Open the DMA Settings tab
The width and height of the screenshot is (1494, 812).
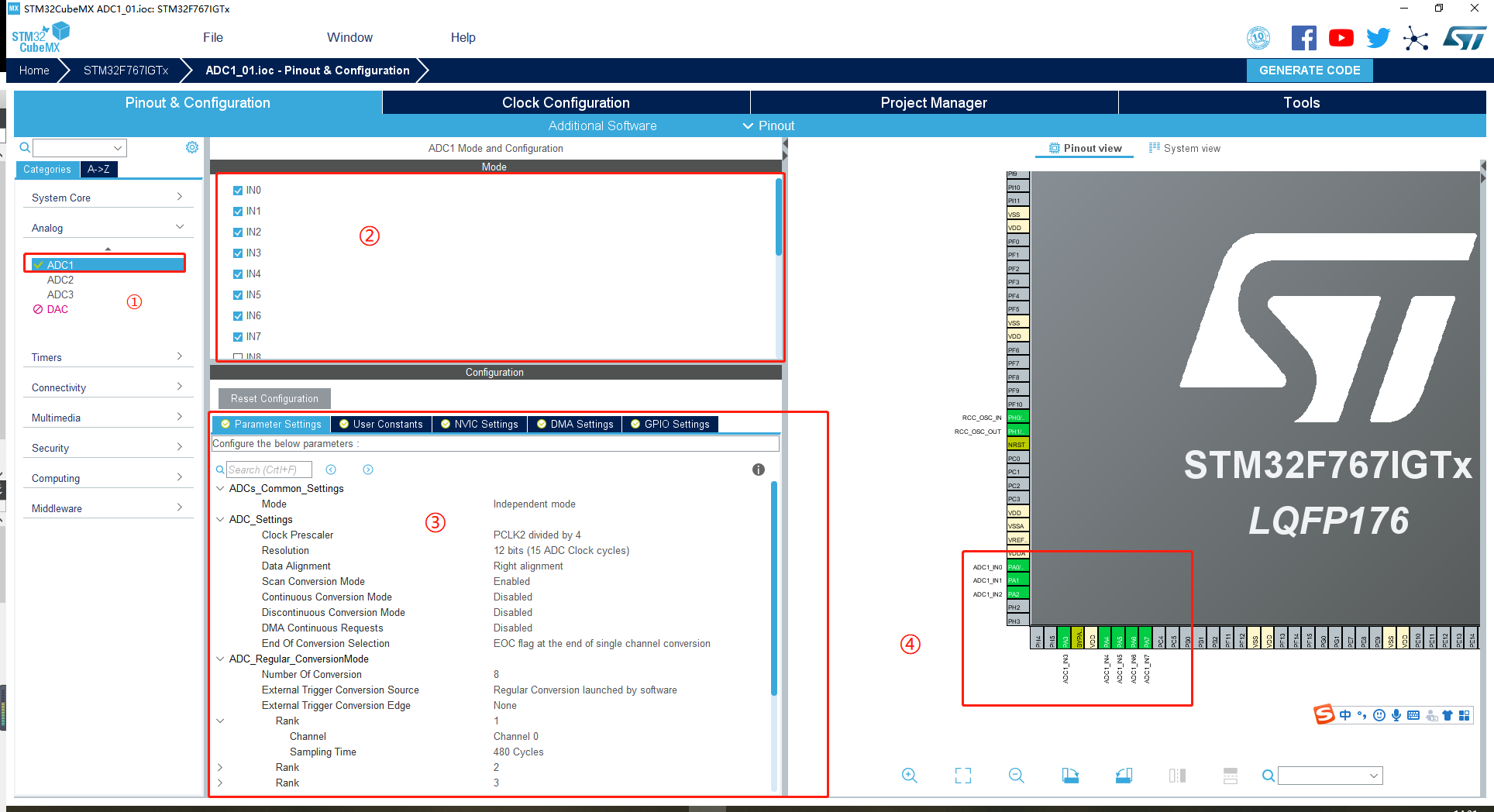[x=575, y=424]
